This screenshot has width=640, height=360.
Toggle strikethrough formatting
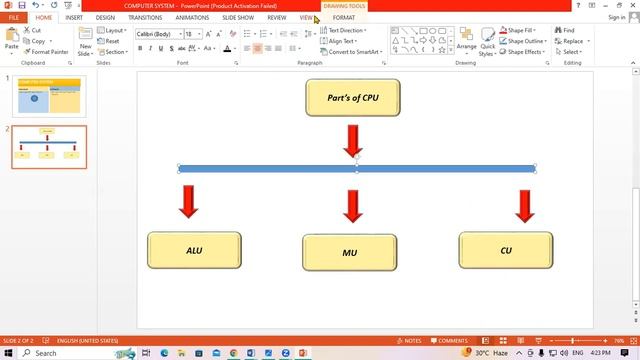pos(182,49)
